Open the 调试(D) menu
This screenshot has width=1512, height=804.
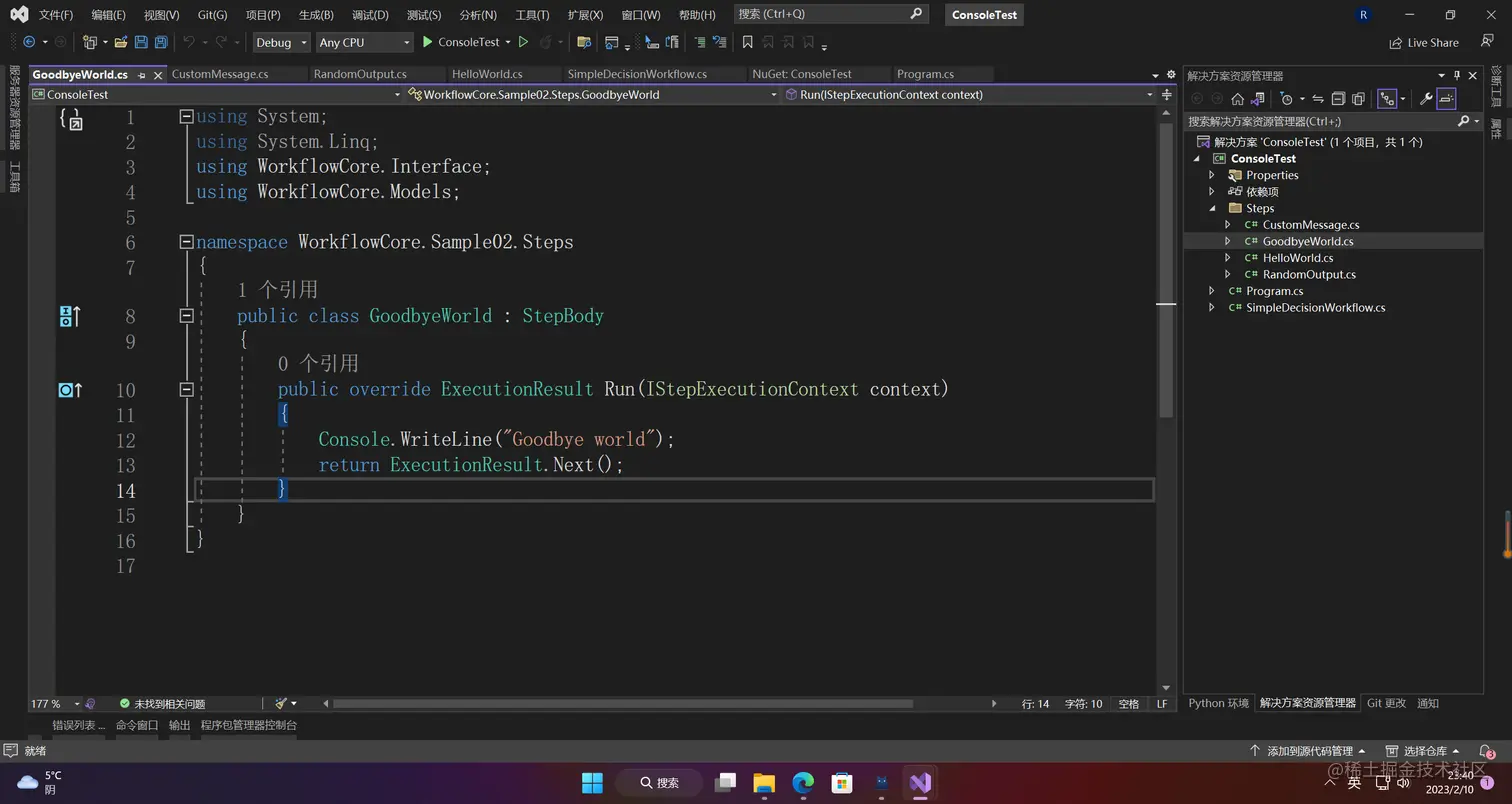[370, 15]
